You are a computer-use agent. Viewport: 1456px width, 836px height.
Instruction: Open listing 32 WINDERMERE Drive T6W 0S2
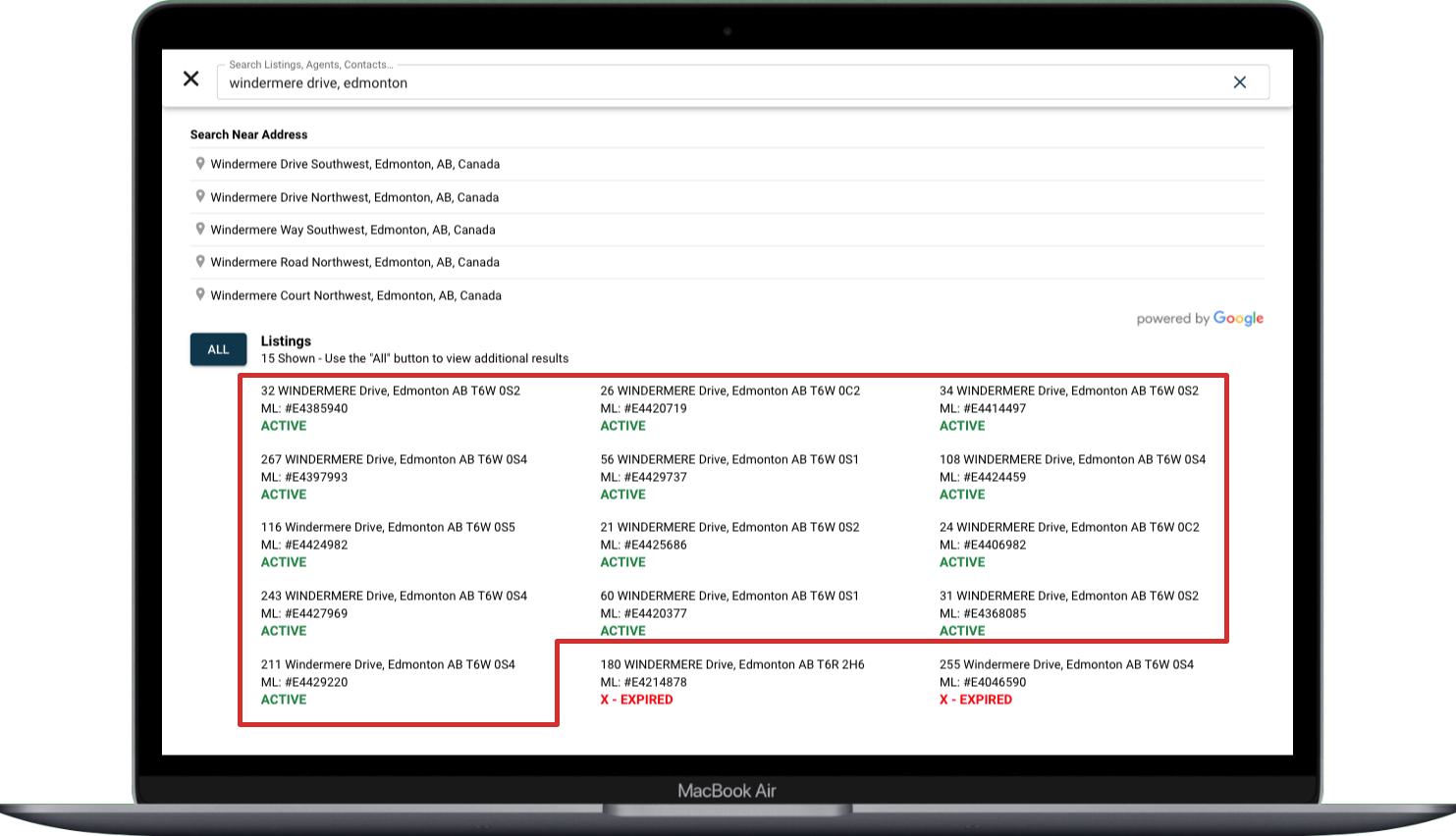391,391
